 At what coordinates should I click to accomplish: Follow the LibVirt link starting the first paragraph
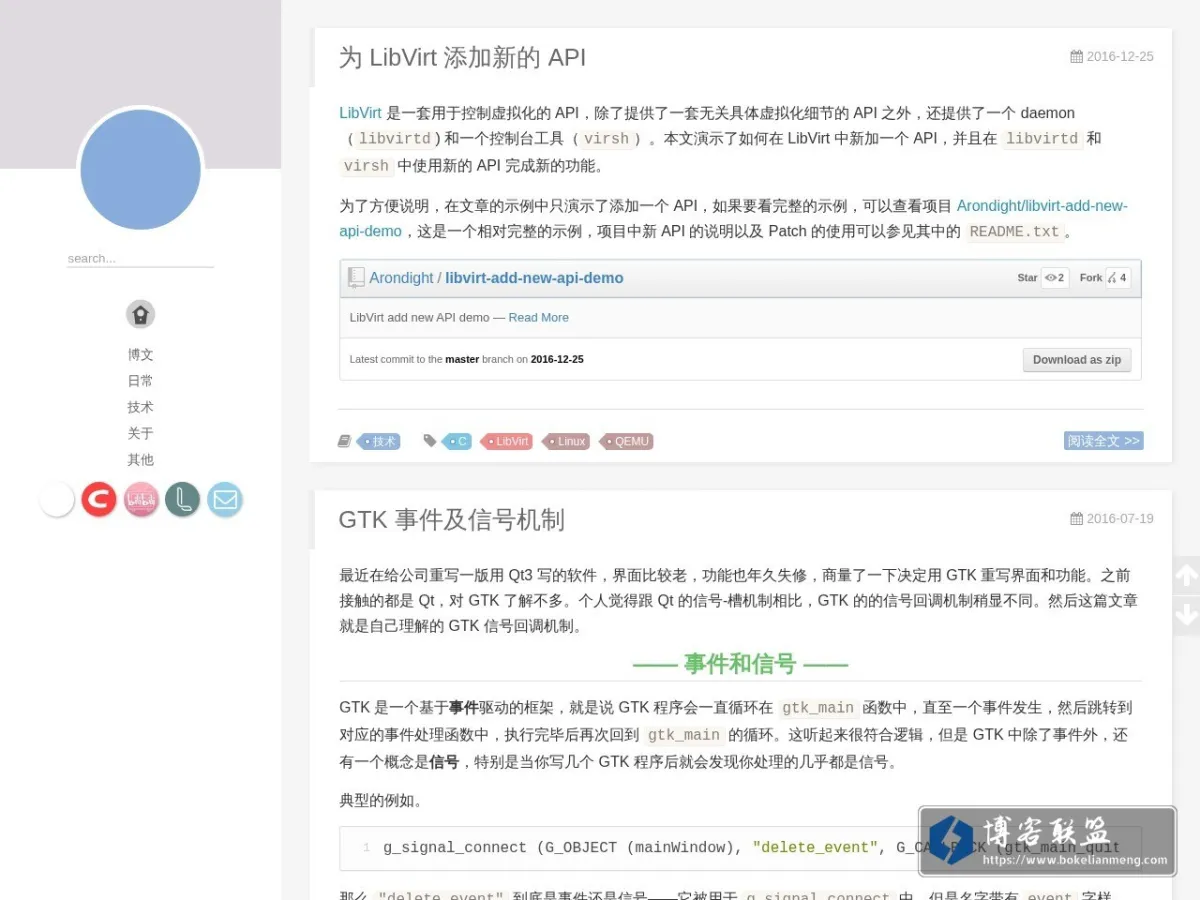[x=360, y=113]
